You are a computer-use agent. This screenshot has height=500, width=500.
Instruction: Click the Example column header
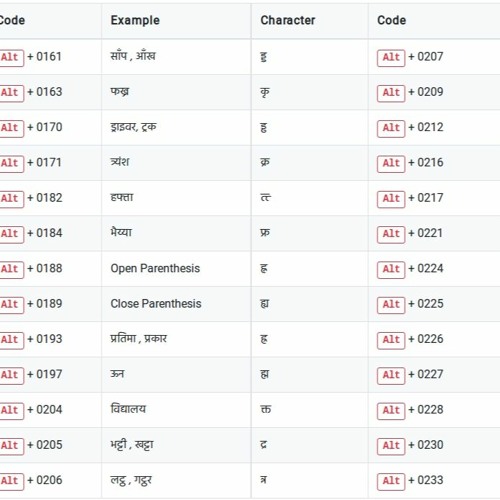[135, 20]
